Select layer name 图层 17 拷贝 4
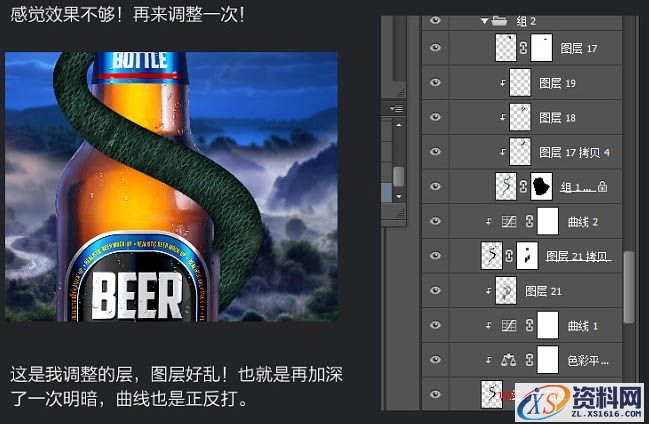This screenshot has height=424, width=649. pyautogui.click(x=574, y=152)
